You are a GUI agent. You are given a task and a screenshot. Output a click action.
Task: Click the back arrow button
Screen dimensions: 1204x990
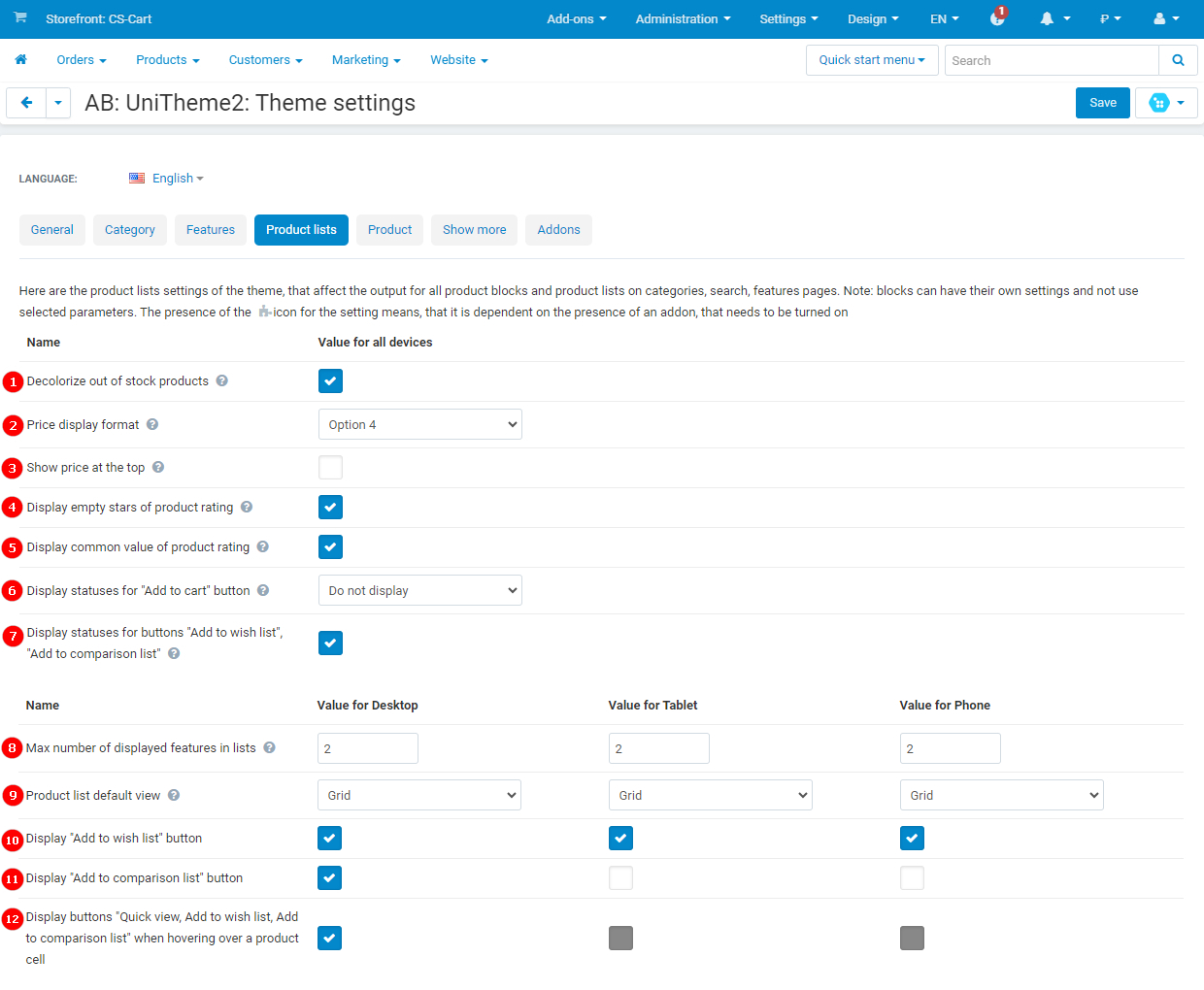[x=26, y=103]
